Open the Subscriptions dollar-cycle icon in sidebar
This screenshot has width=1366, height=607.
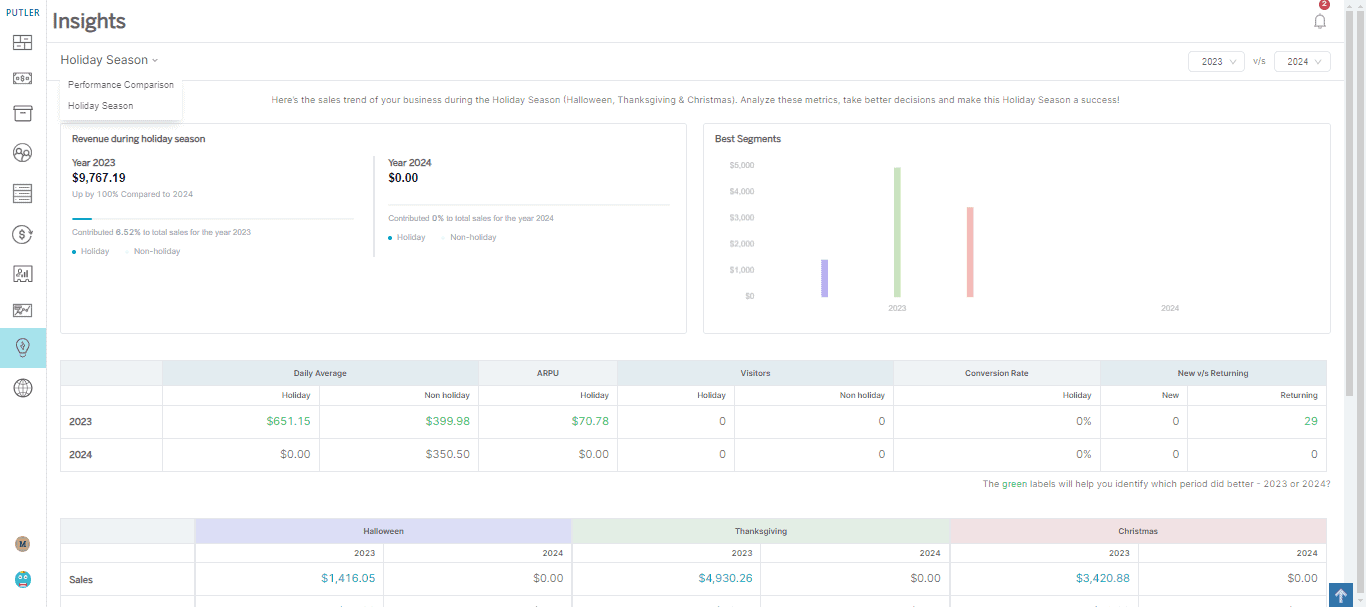point(22,234)
